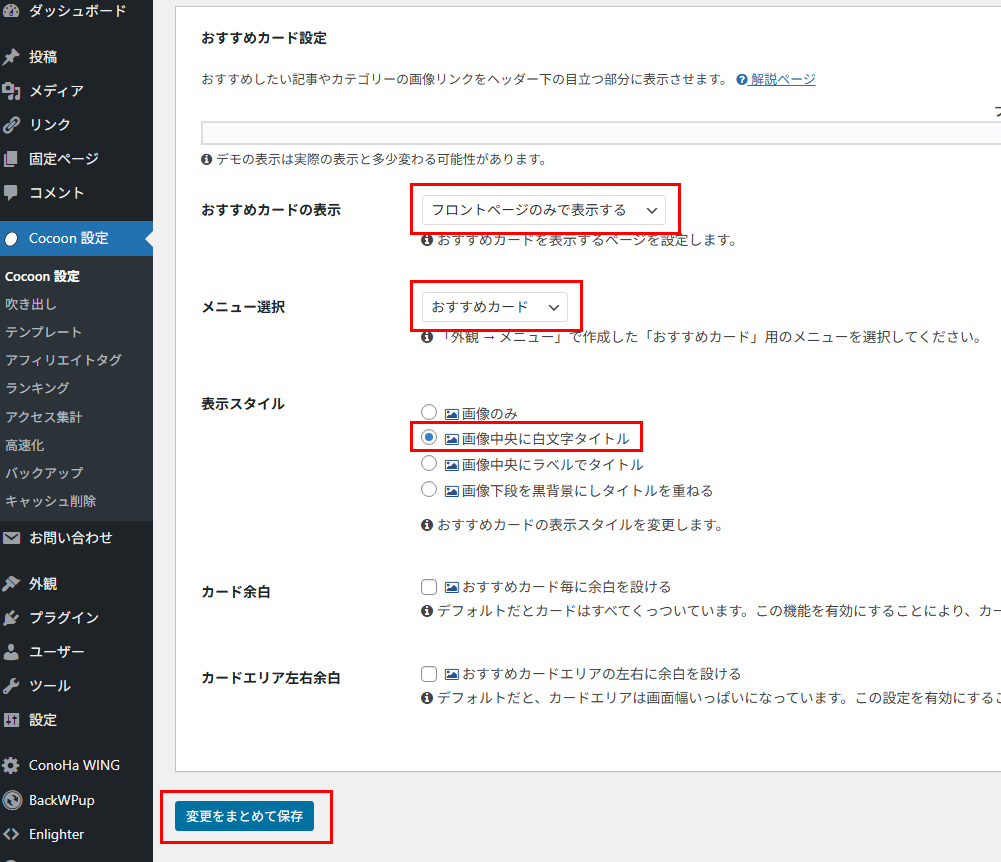This screenshot has height=862, width=1001.
Task: Enable おすすめカード毎に余白を設ける checkbox
Action: [430, 587]
